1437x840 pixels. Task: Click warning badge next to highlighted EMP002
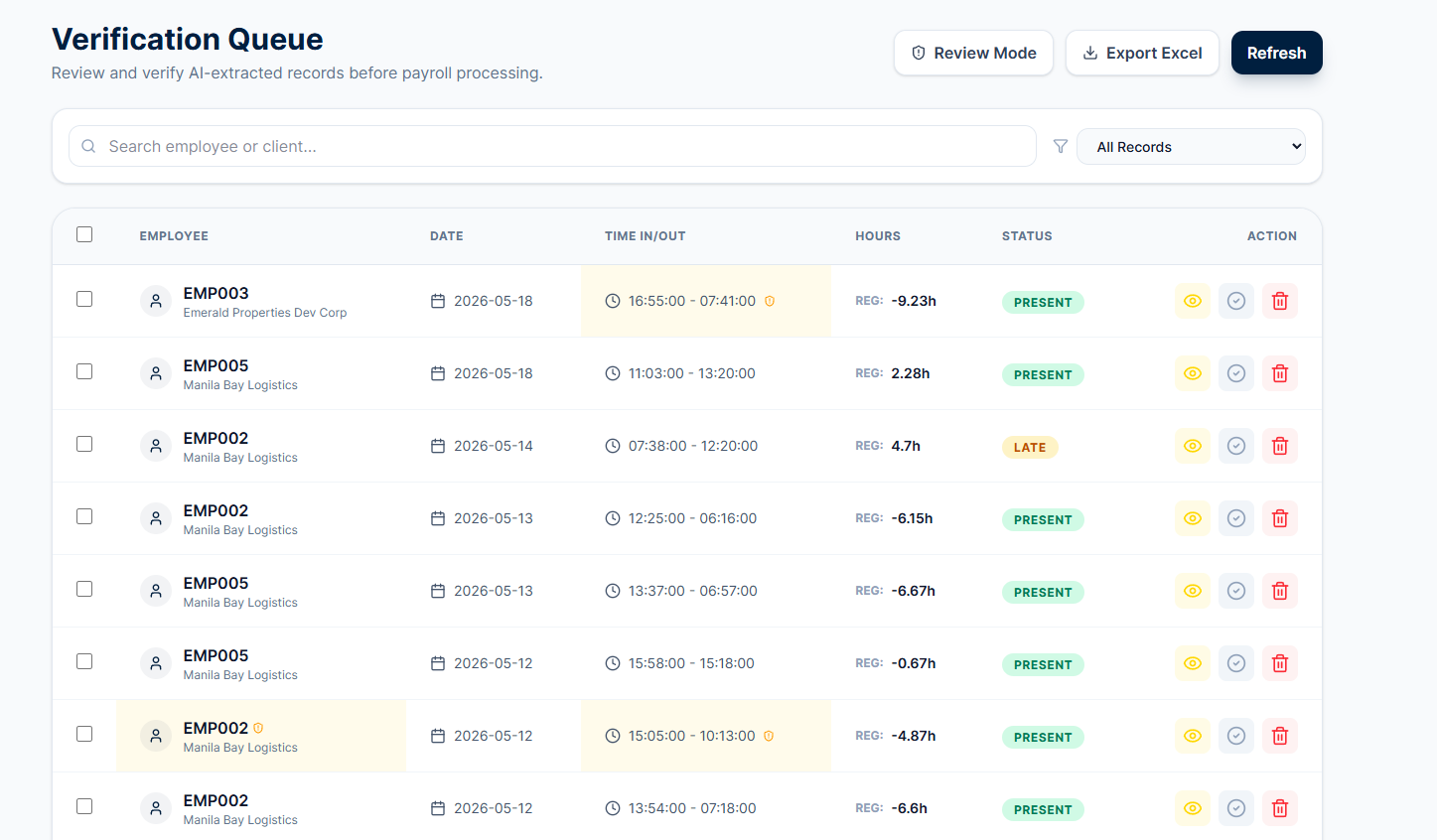click(x=258, y=728)
